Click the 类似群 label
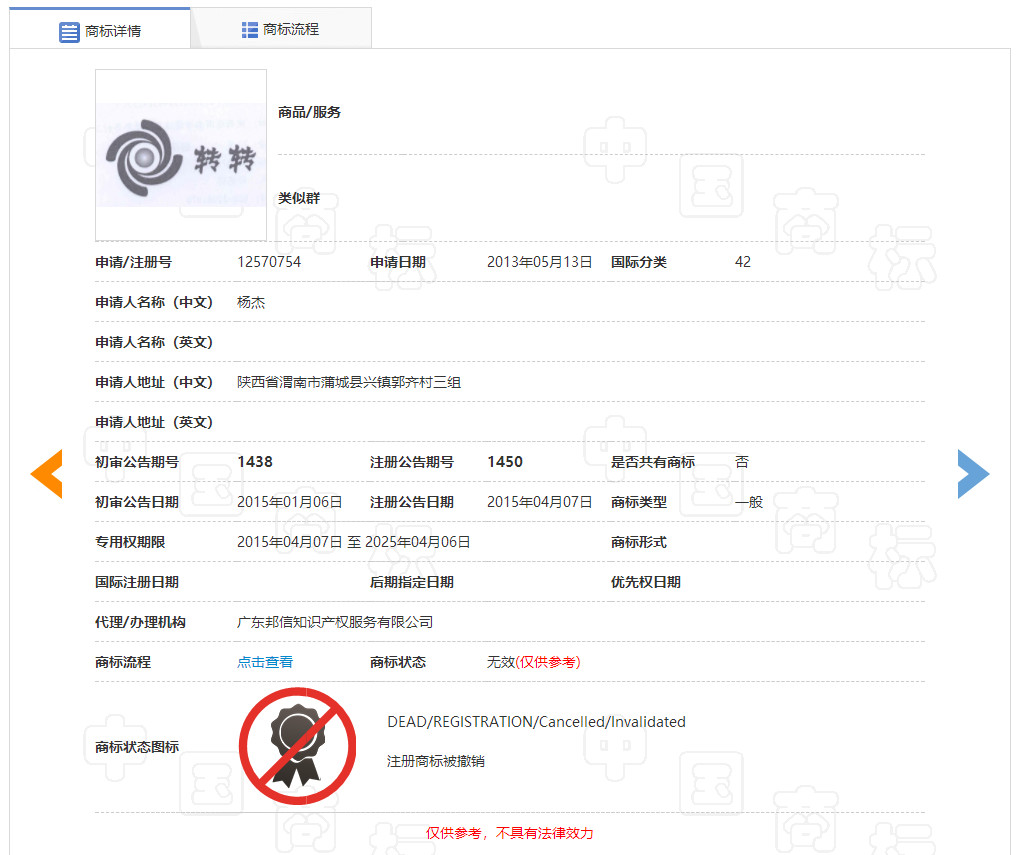The height and width of the screenshot is (855, 1023). coord(299,198)
